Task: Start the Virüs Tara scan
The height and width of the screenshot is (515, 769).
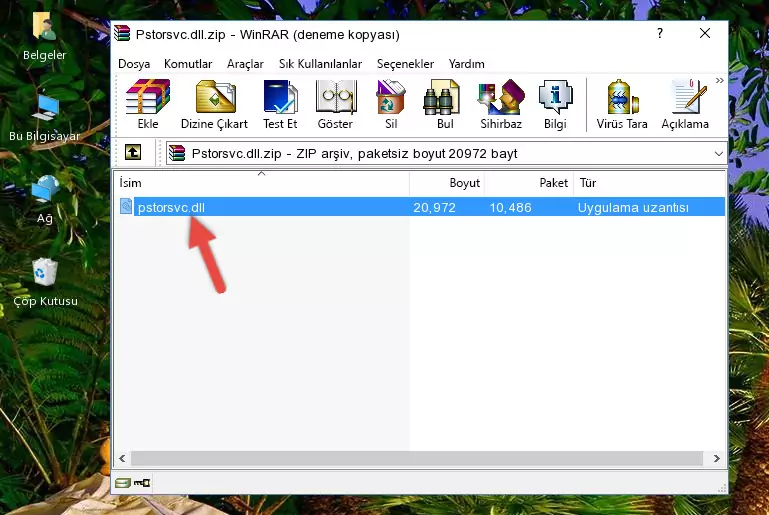Action: tap(622, 104)
